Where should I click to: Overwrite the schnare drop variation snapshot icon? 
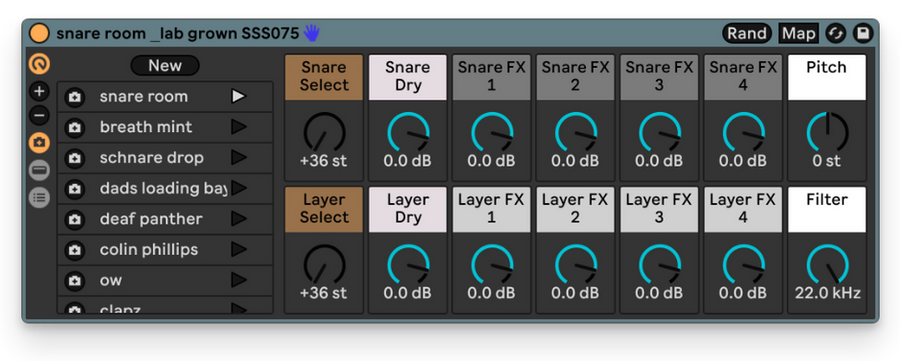[x=74, y=158]
